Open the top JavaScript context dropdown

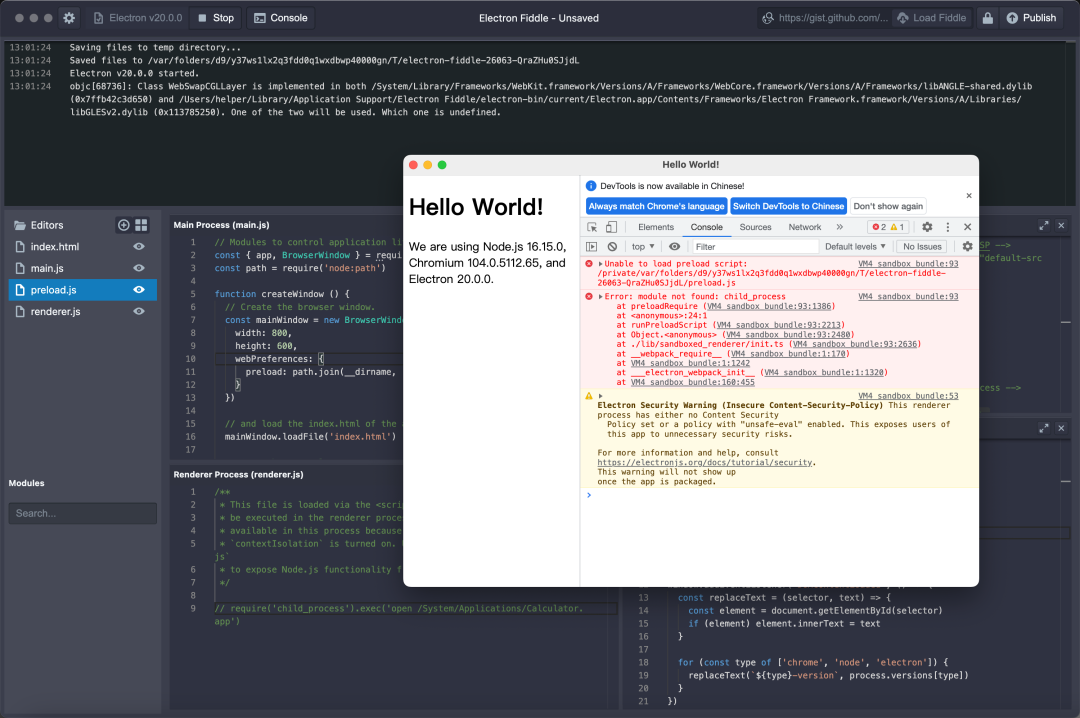coord(643,246)
